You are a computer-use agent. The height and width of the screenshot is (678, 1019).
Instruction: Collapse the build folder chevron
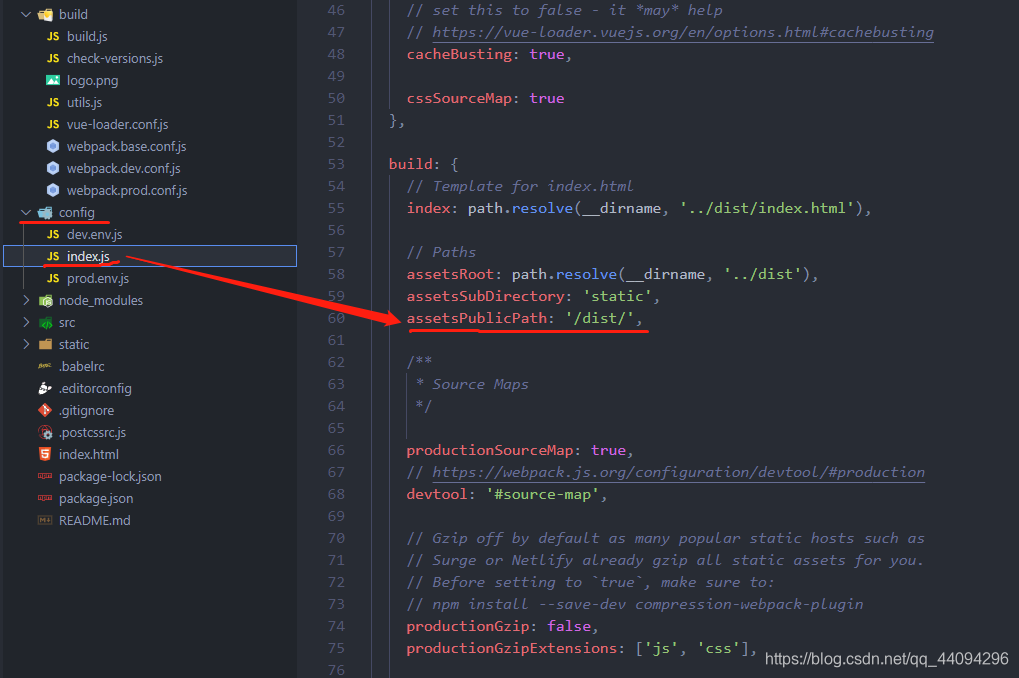tap(26, 14)
